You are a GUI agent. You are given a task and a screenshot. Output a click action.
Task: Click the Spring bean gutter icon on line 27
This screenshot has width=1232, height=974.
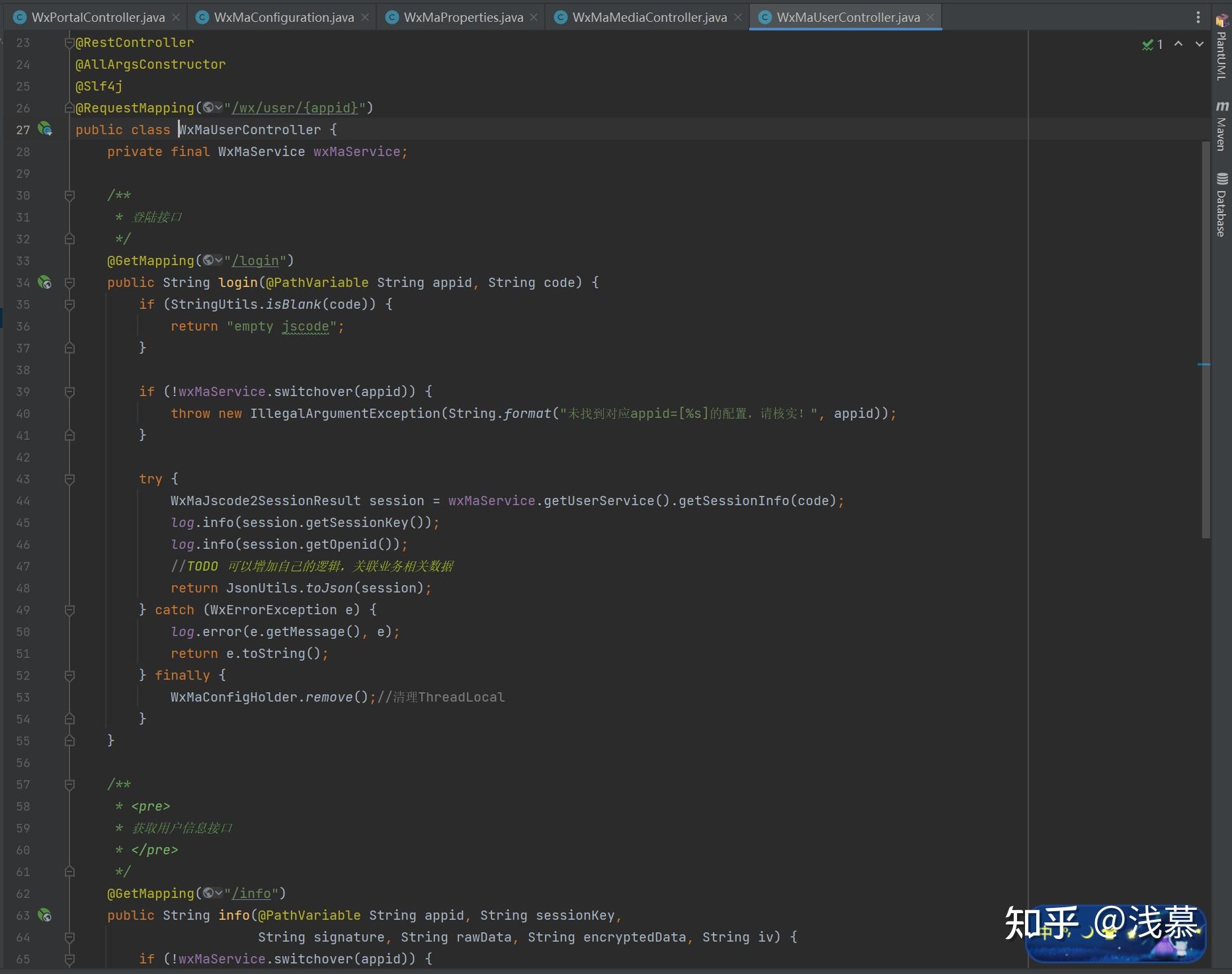tap(45, 129)
